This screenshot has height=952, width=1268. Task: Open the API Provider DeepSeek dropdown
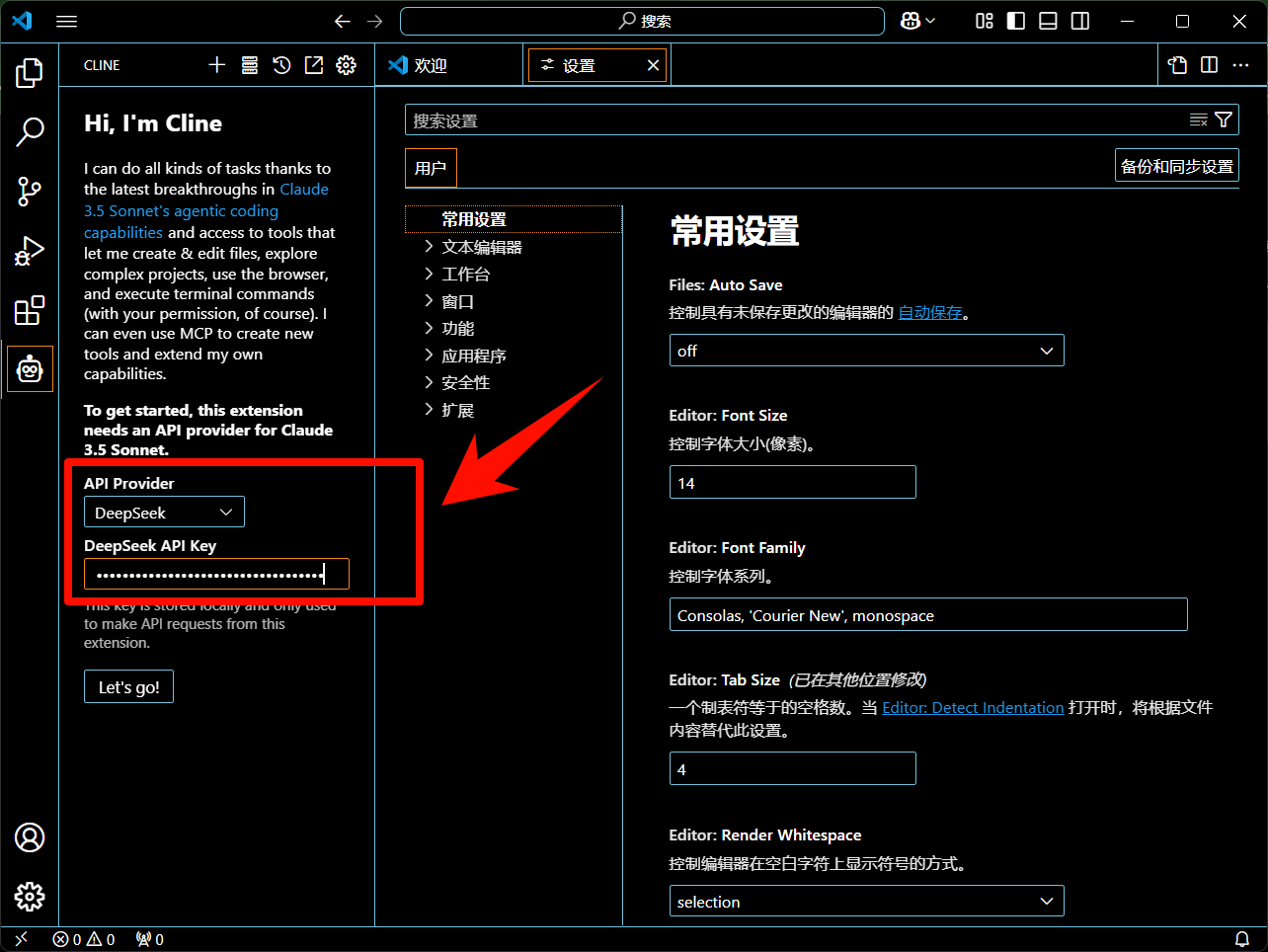pos(164,512)
